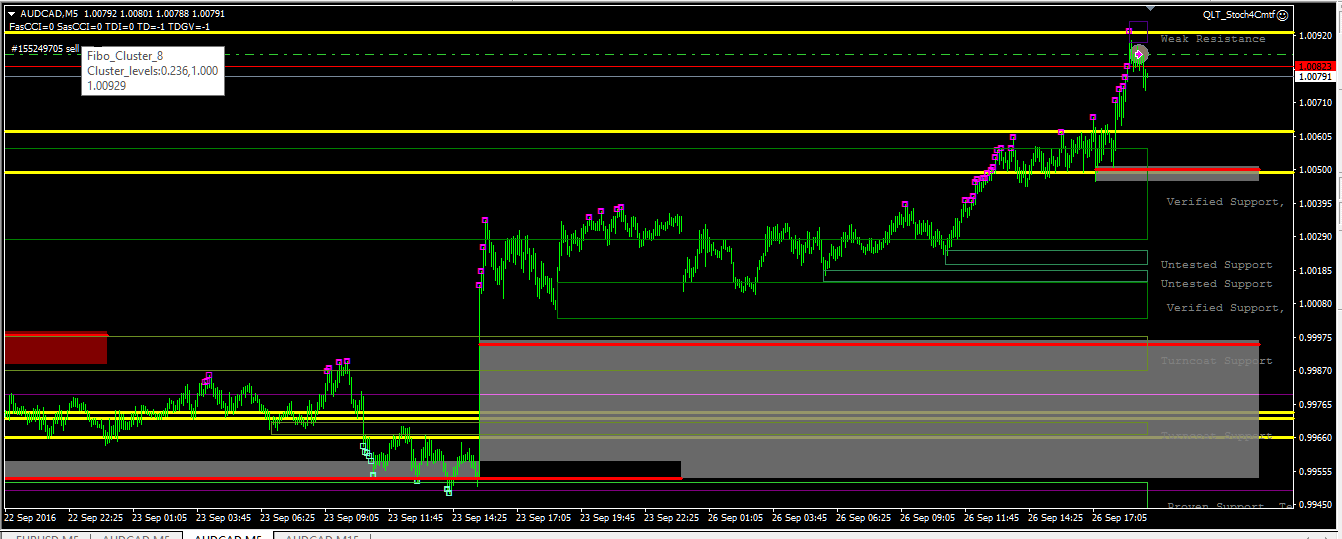Click the red 1.00823 price label
The width and height of the screenshot is (1342, 539).
(1314, 65)
